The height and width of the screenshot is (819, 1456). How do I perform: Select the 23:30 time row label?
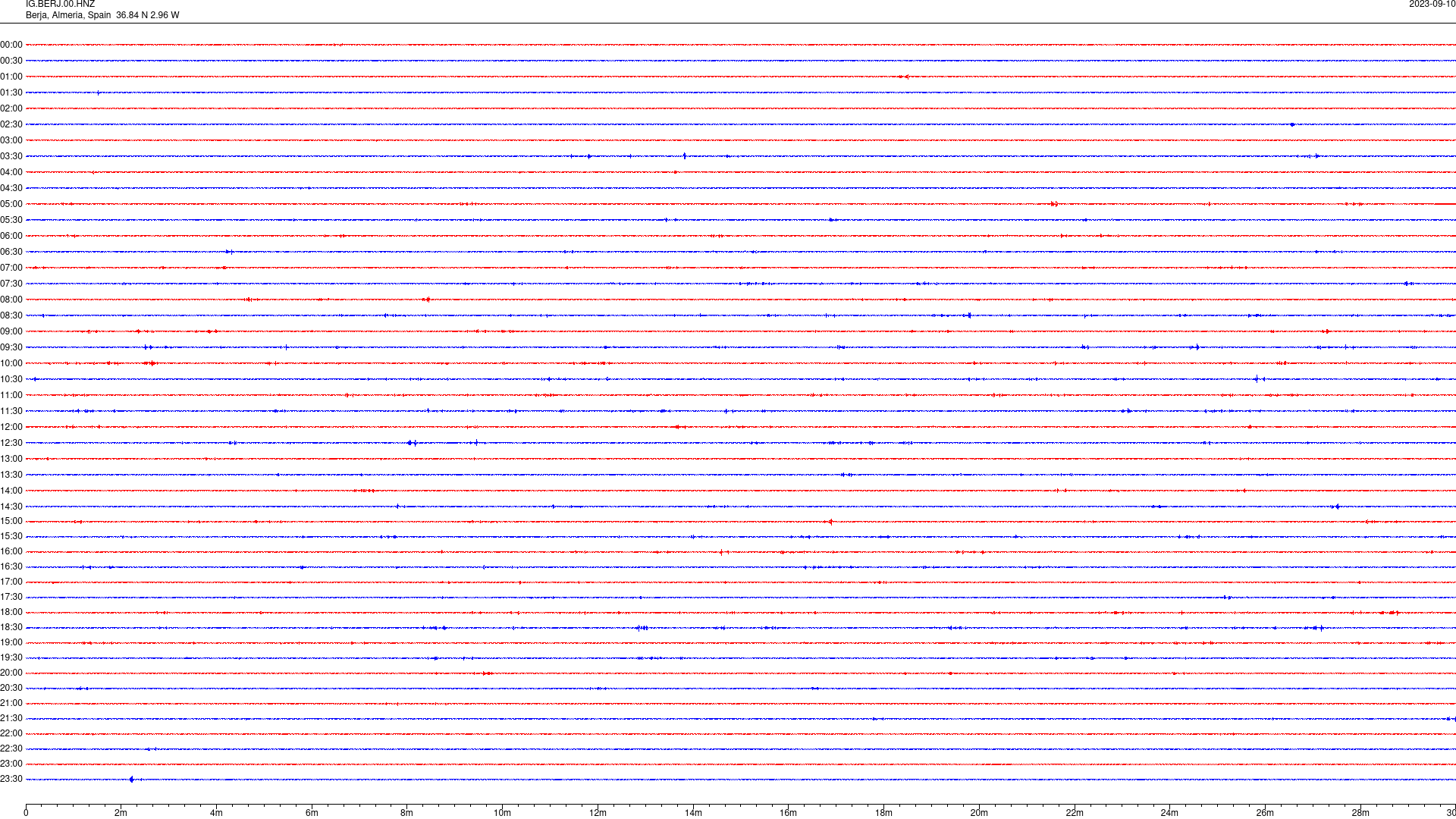tap(11, 779)
